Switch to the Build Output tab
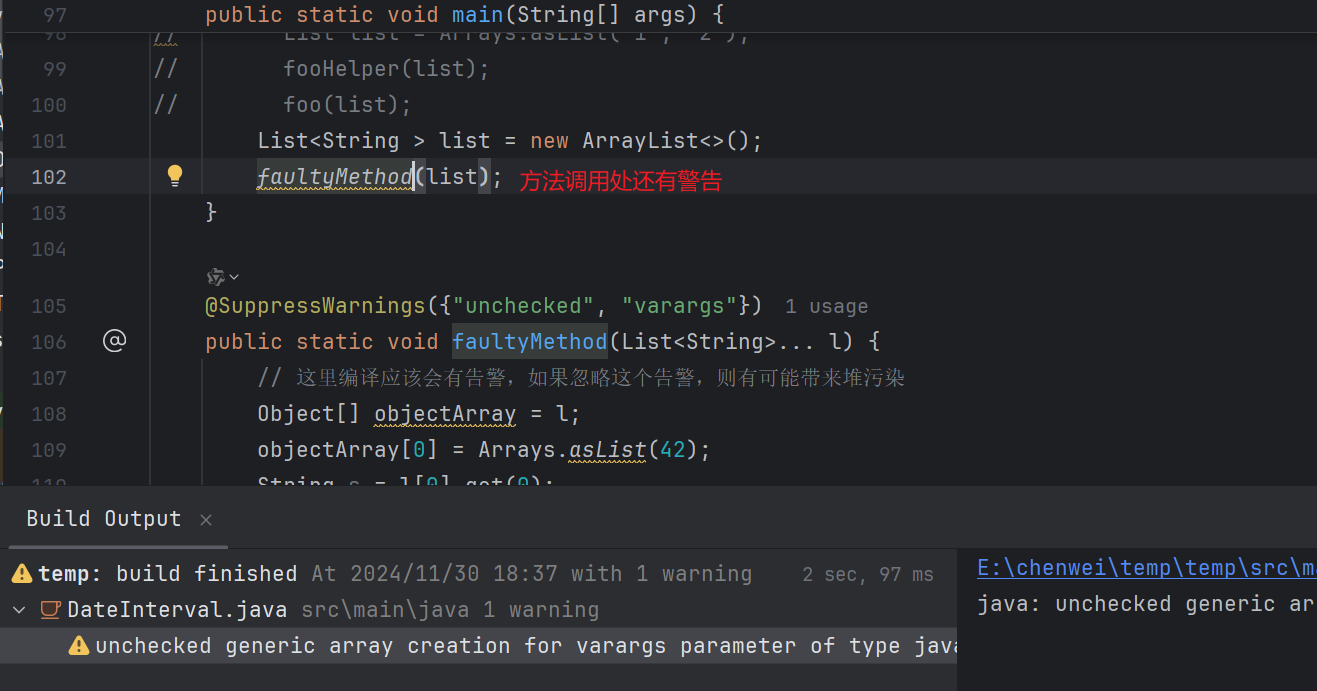 point(104,519)
